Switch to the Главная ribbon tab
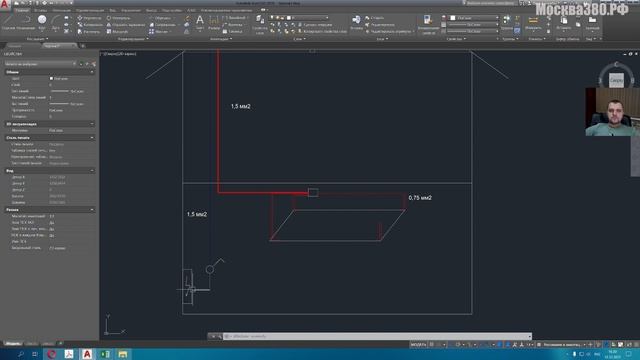The image size is (640, 360). [22, 10]
